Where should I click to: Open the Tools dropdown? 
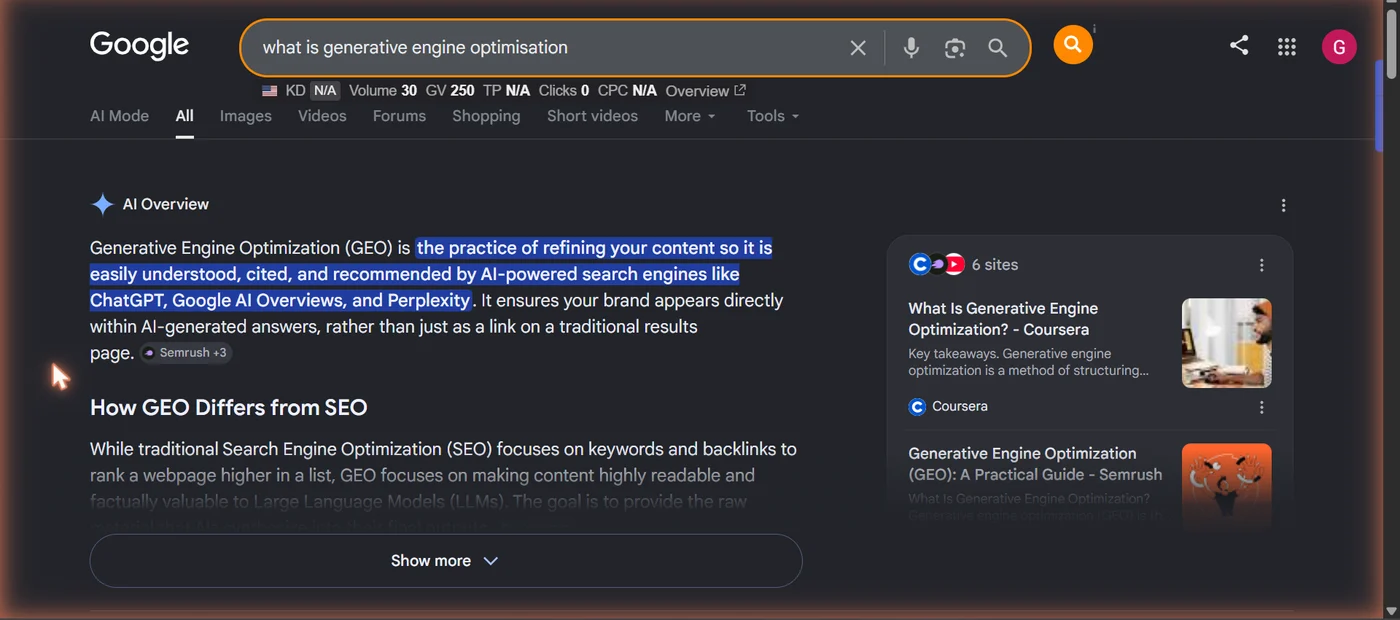tap(773, 116)
